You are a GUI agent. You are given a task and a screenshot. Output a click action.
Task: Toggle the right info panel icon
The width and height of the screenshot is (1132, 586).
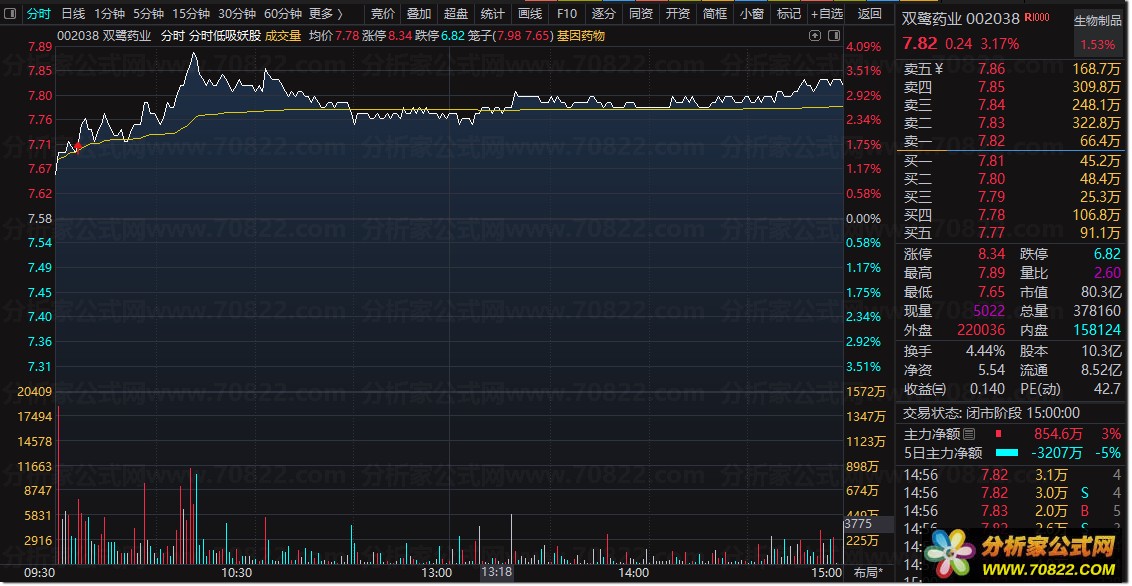point(834,35)
